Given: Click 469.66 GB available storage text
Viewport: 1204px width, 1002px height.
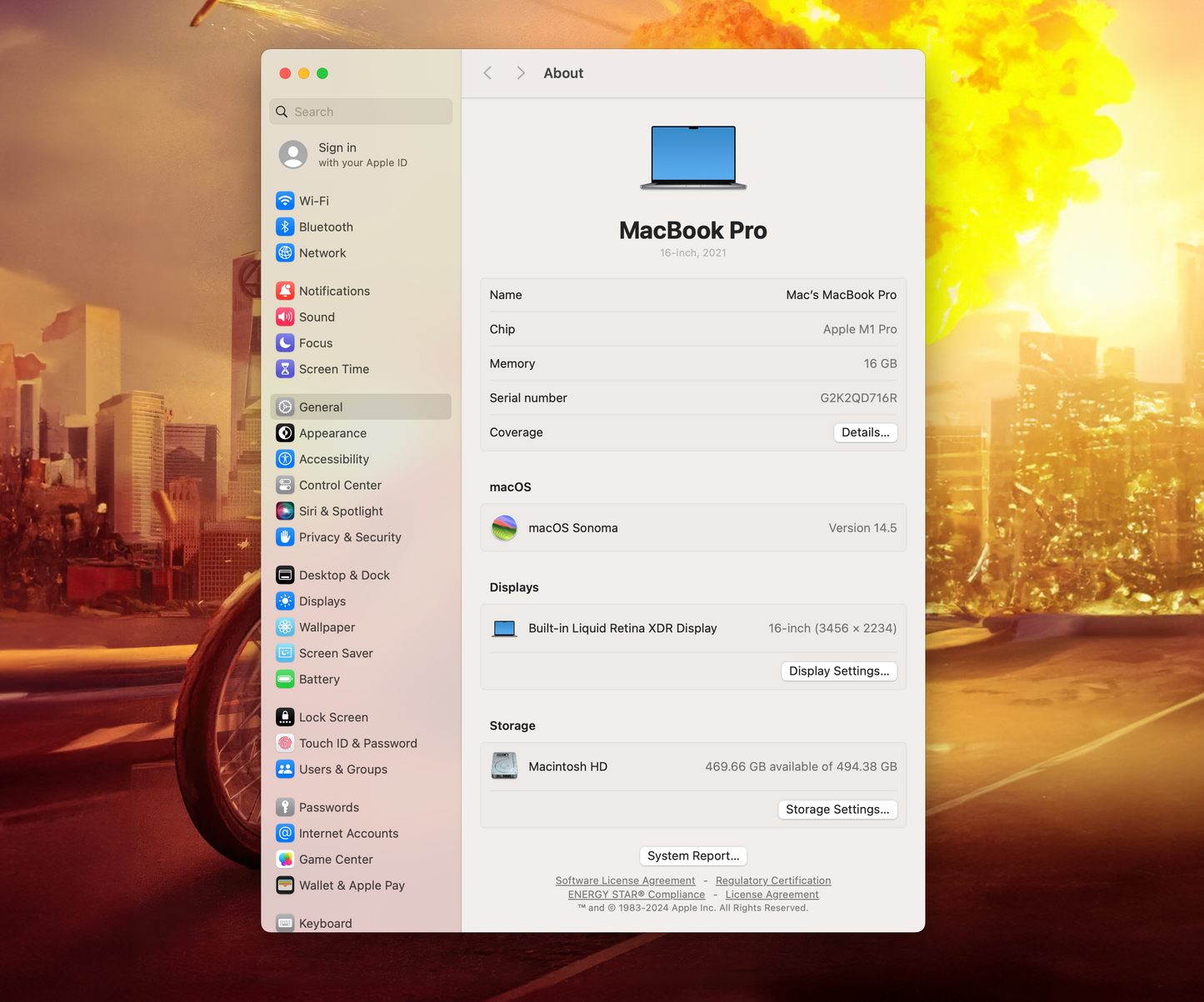Looking at the screenshot, I should (x=801, y=766).
